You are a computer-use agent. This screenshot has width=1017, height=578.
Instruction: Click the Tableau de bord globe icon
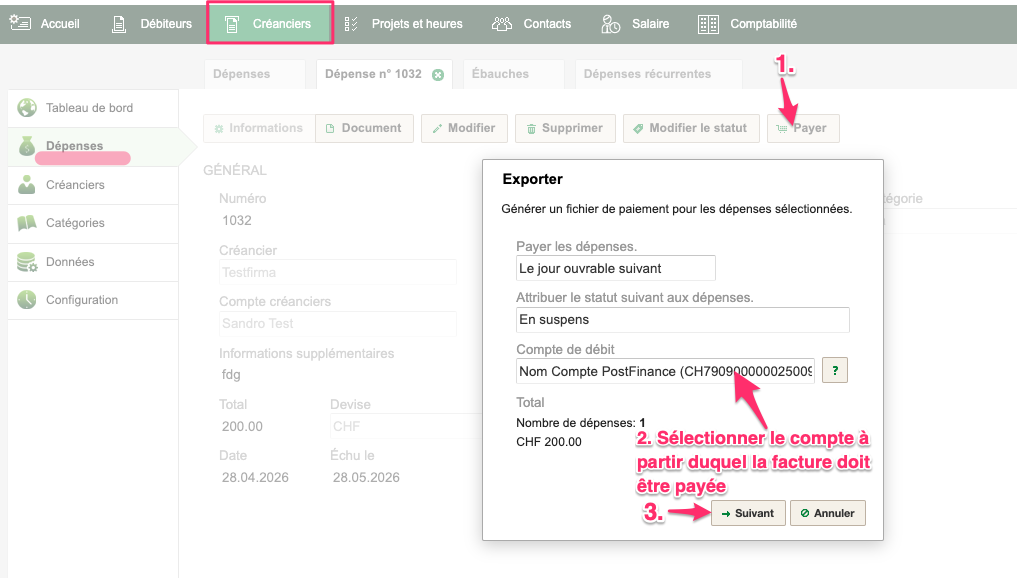pyautogui.click(x=27, y=108)
